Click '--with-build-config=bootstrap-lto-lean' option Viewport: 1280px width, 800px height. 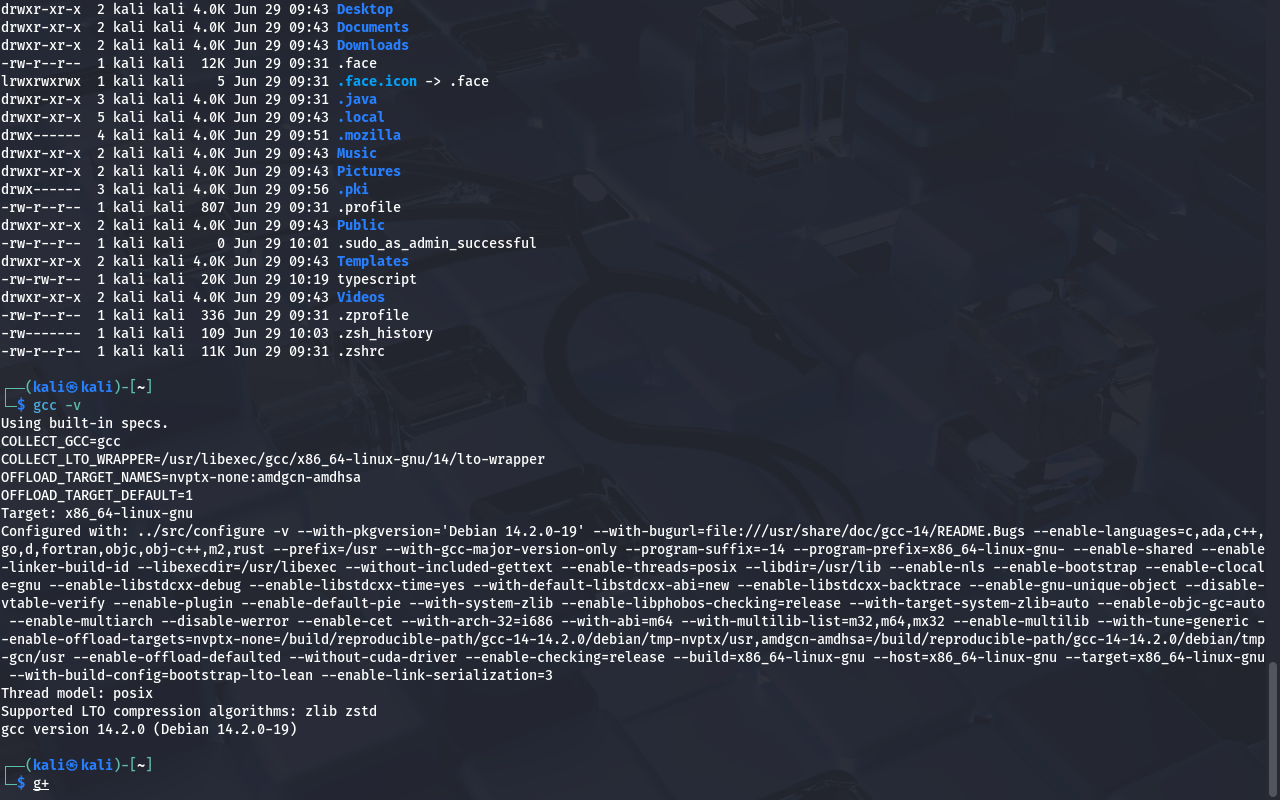161,675
